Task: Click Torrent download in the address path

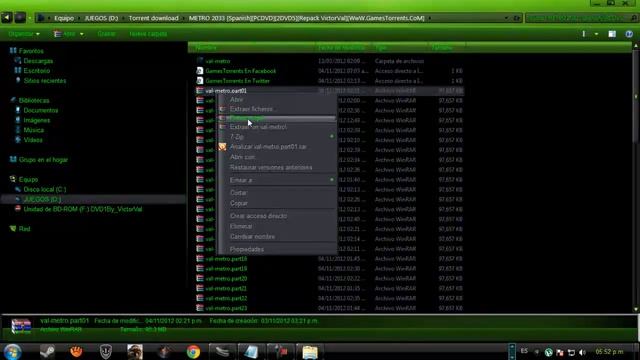Action: [x=153, y=18]
